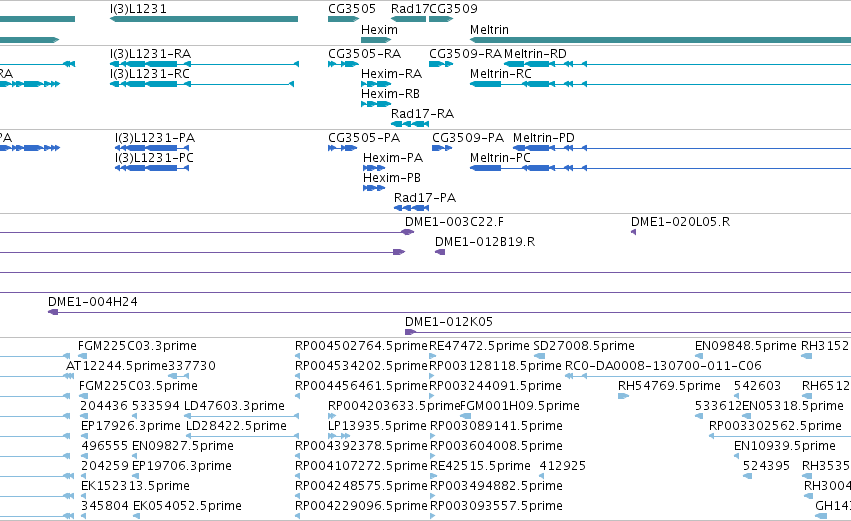
Task: Click the EN05318.5prime feature label
Action: pyautogui.click(x=793, y=406)
